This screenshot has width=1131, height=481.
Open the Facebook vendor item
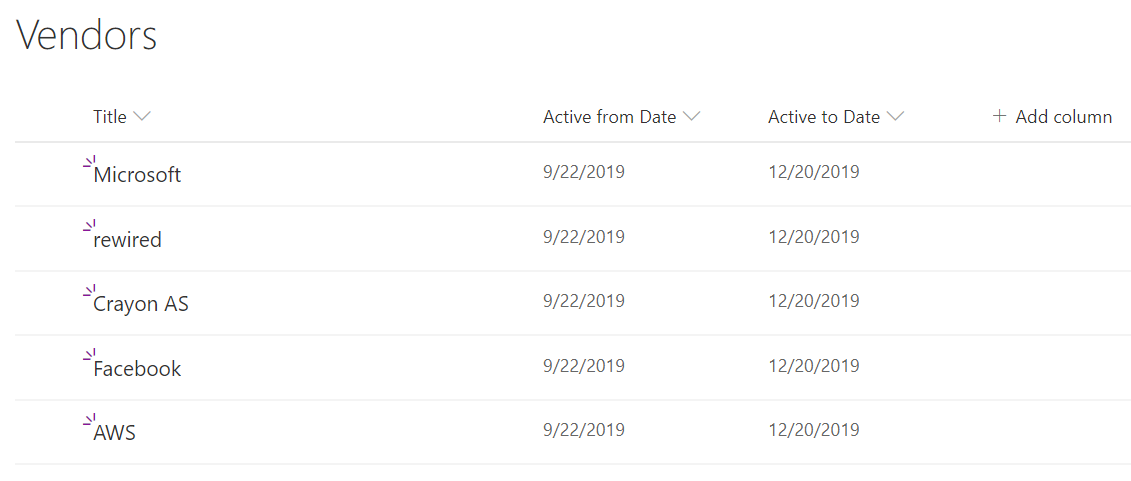click(x=137, y=369)
